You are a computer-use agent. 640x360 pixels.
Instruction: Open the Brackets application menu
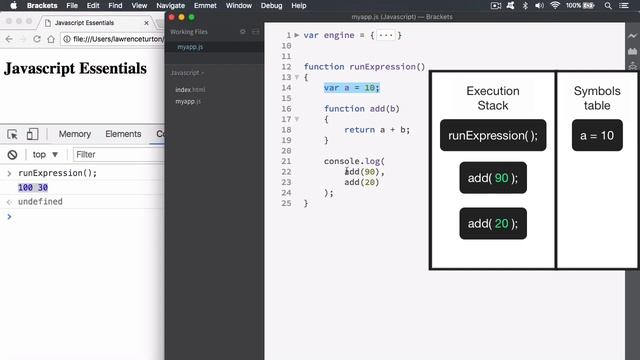pyautogui.click(x=42, y=6)
